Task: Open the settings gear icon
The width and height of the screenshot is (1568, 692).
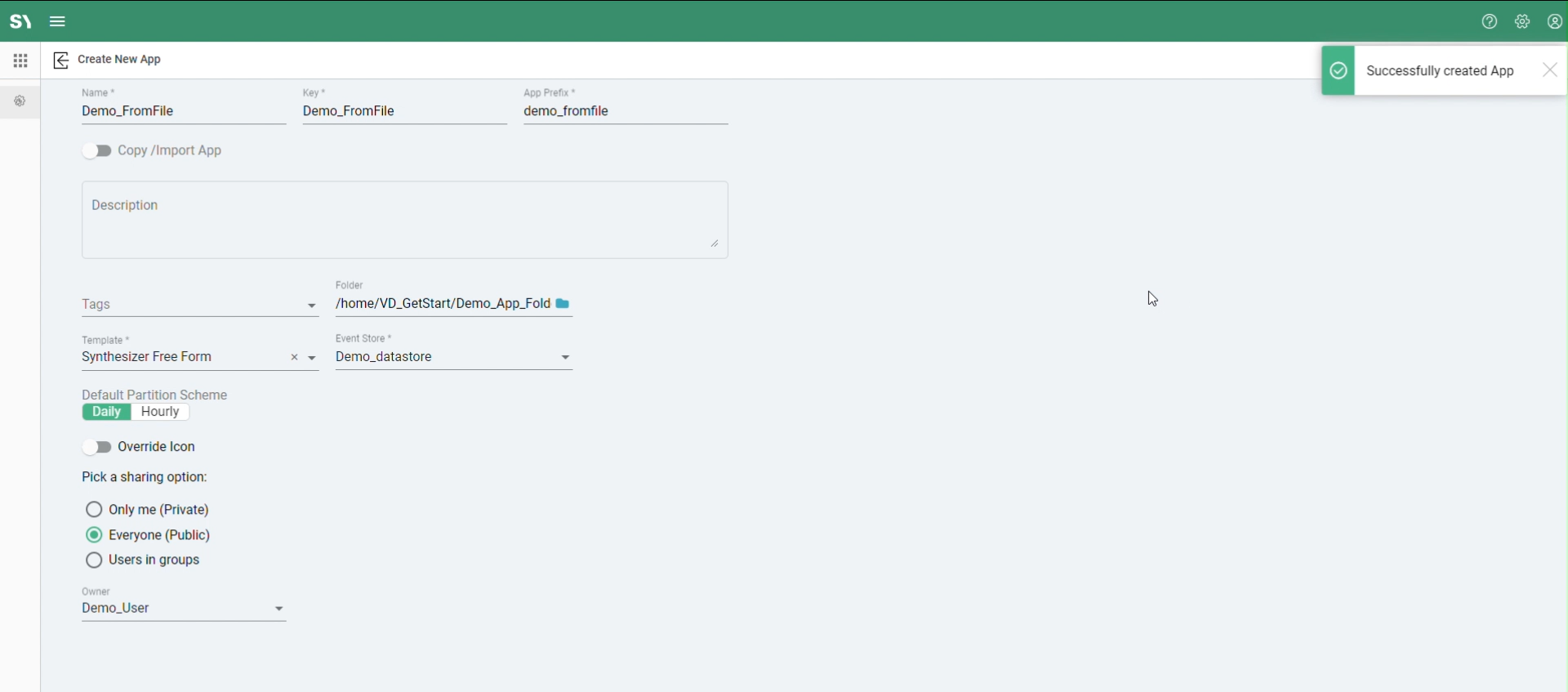Action: [1522, 22]
